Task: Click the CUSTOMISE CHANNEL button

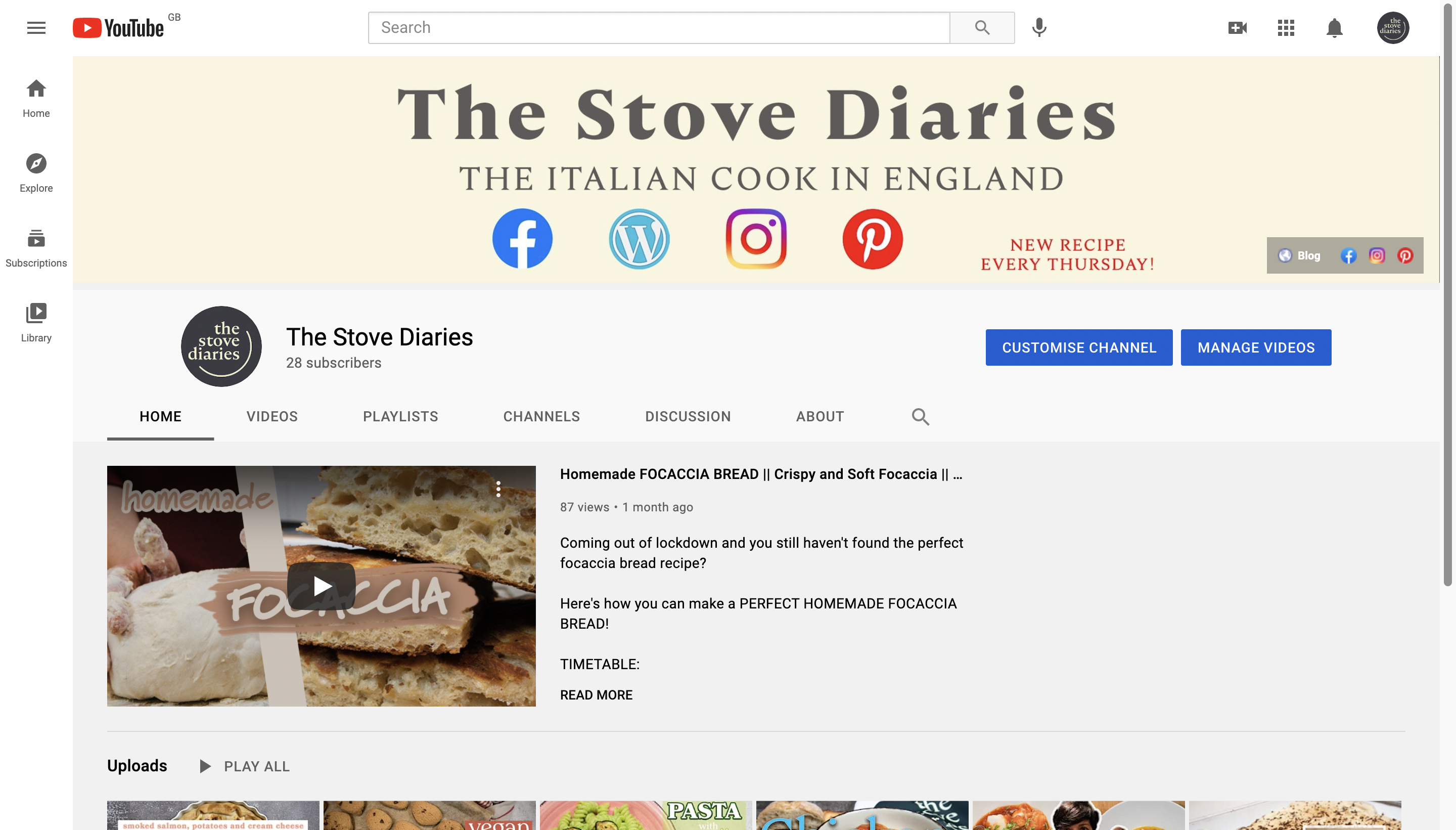Action: point(1079,347)
